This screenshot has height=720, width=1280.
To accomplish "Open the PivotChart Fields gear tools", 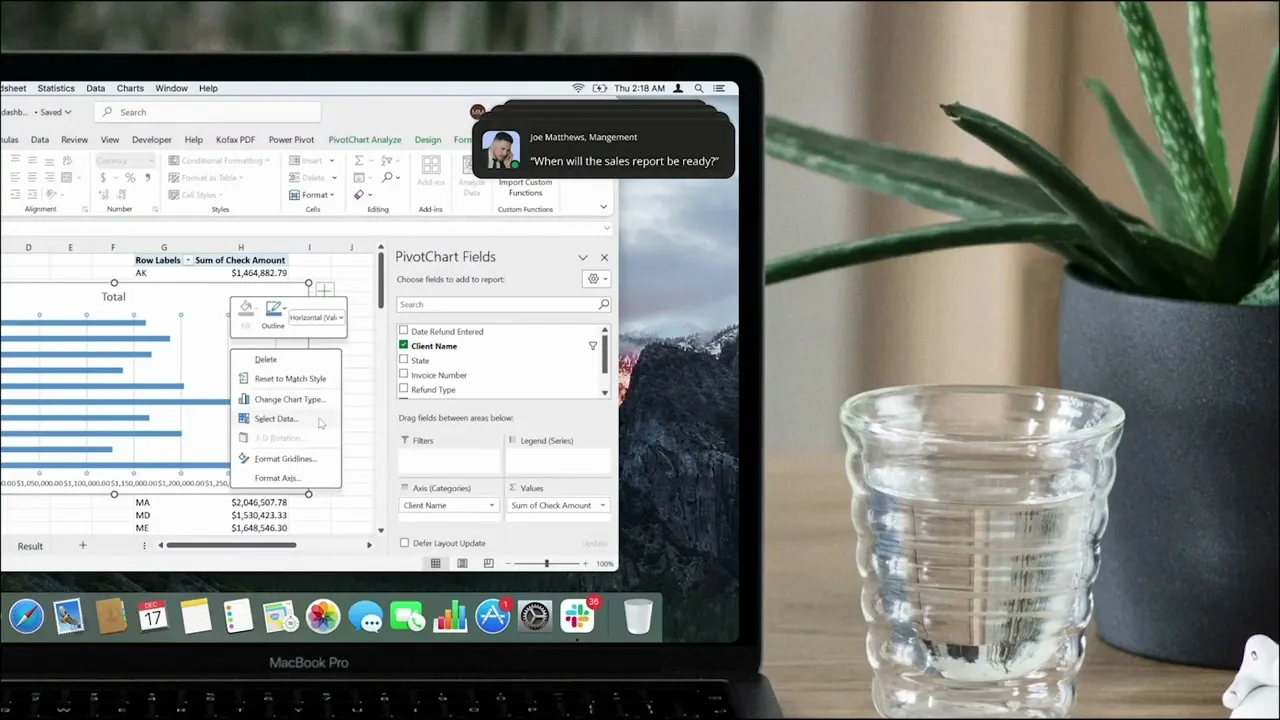I will point(596,279).
